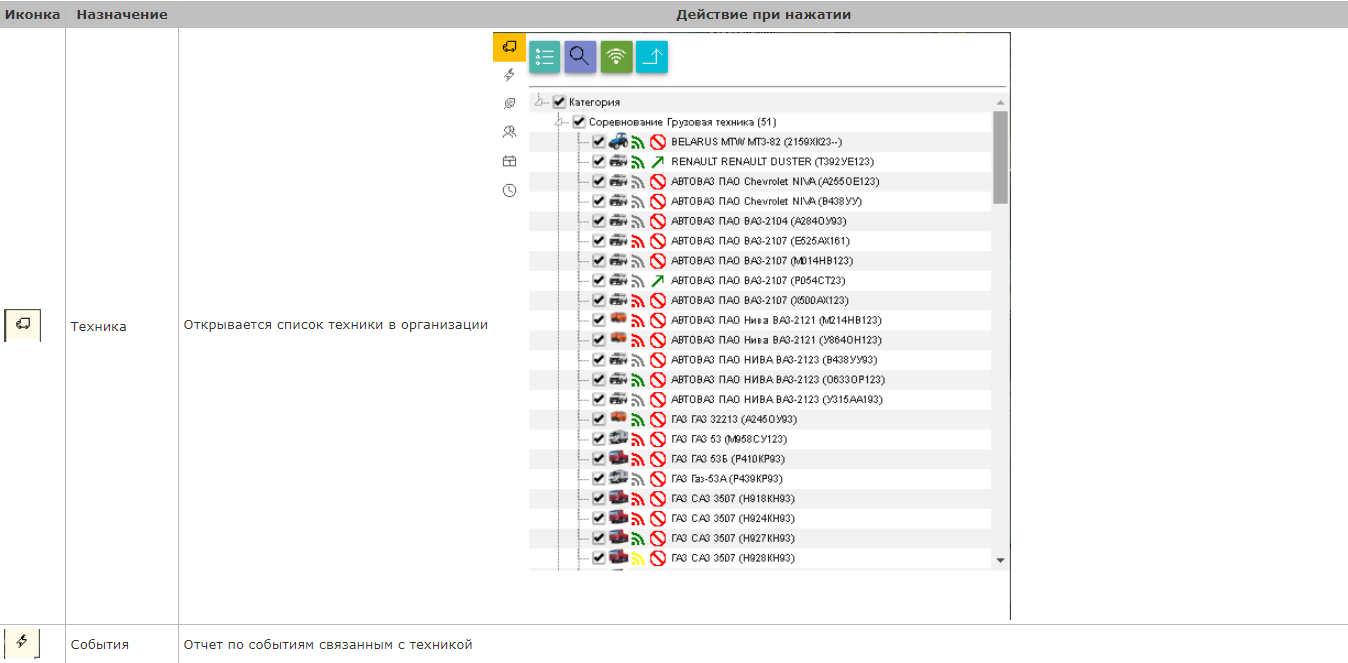Click the teal list view toolbar button
This screenshot has width=1348, height=663.
point(545,57)
